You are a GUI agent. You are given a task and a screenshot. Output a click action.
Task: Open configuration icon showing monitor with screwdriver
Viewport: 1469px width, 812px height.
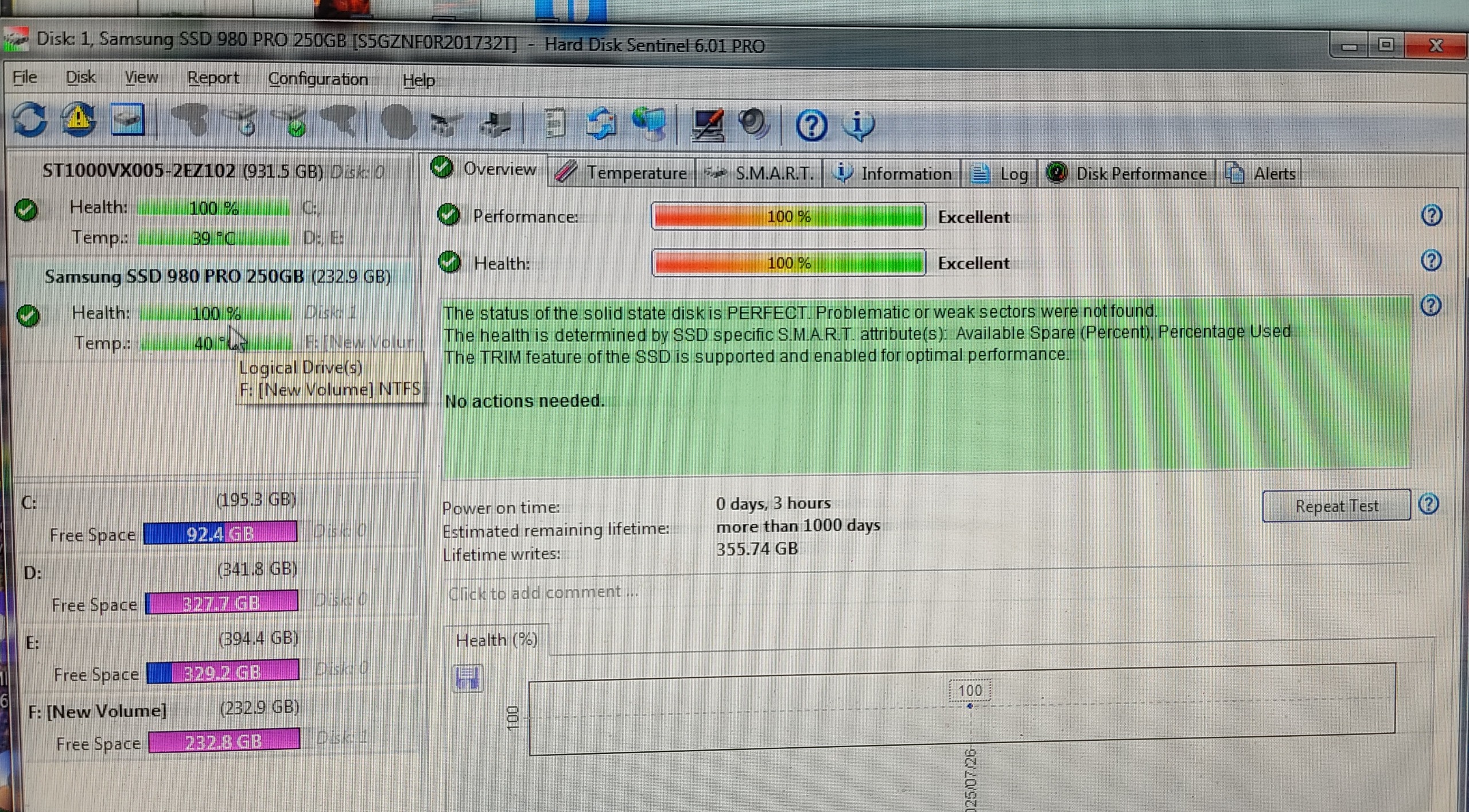tap(708, 125)
